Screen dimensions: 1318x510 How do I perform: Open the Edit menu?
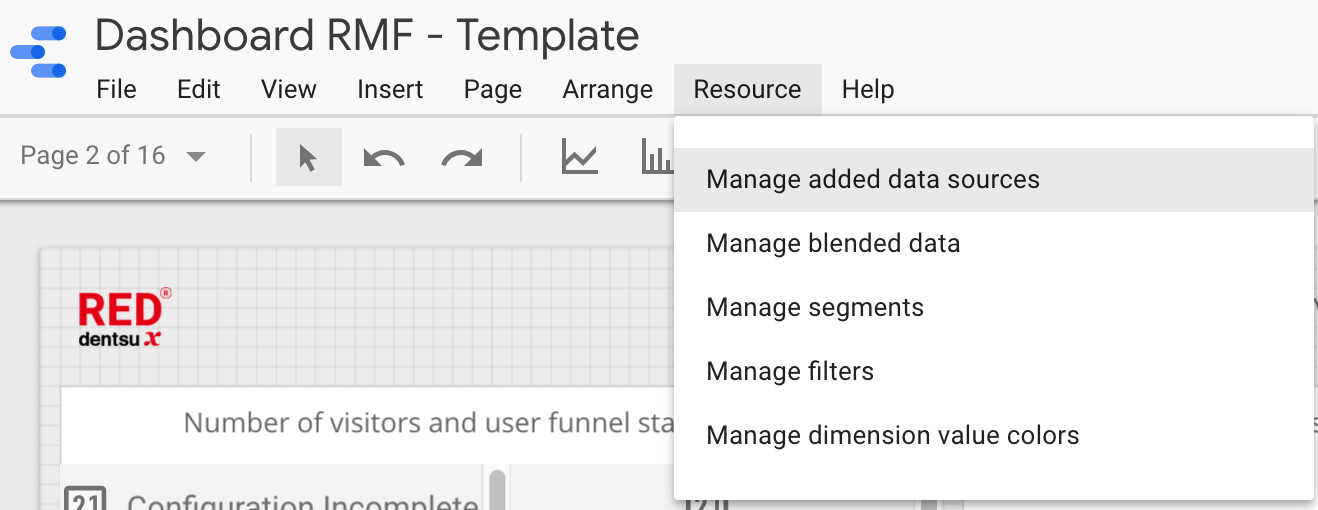pyautogui.click(x=198, y=89)
